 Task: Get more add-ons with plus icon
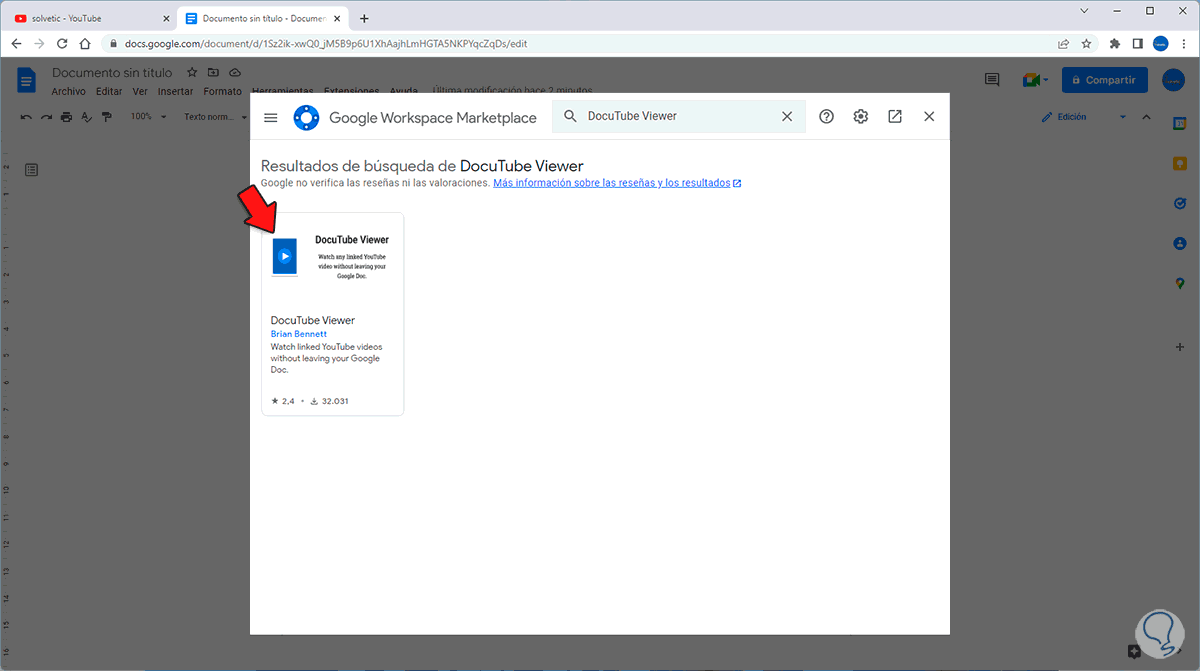[1180, 347]
